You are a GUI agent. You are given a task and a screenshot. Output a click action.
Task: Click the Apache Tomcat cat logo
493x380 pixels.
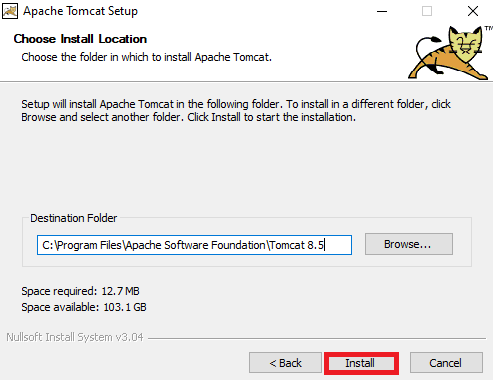tap(450, 53)
